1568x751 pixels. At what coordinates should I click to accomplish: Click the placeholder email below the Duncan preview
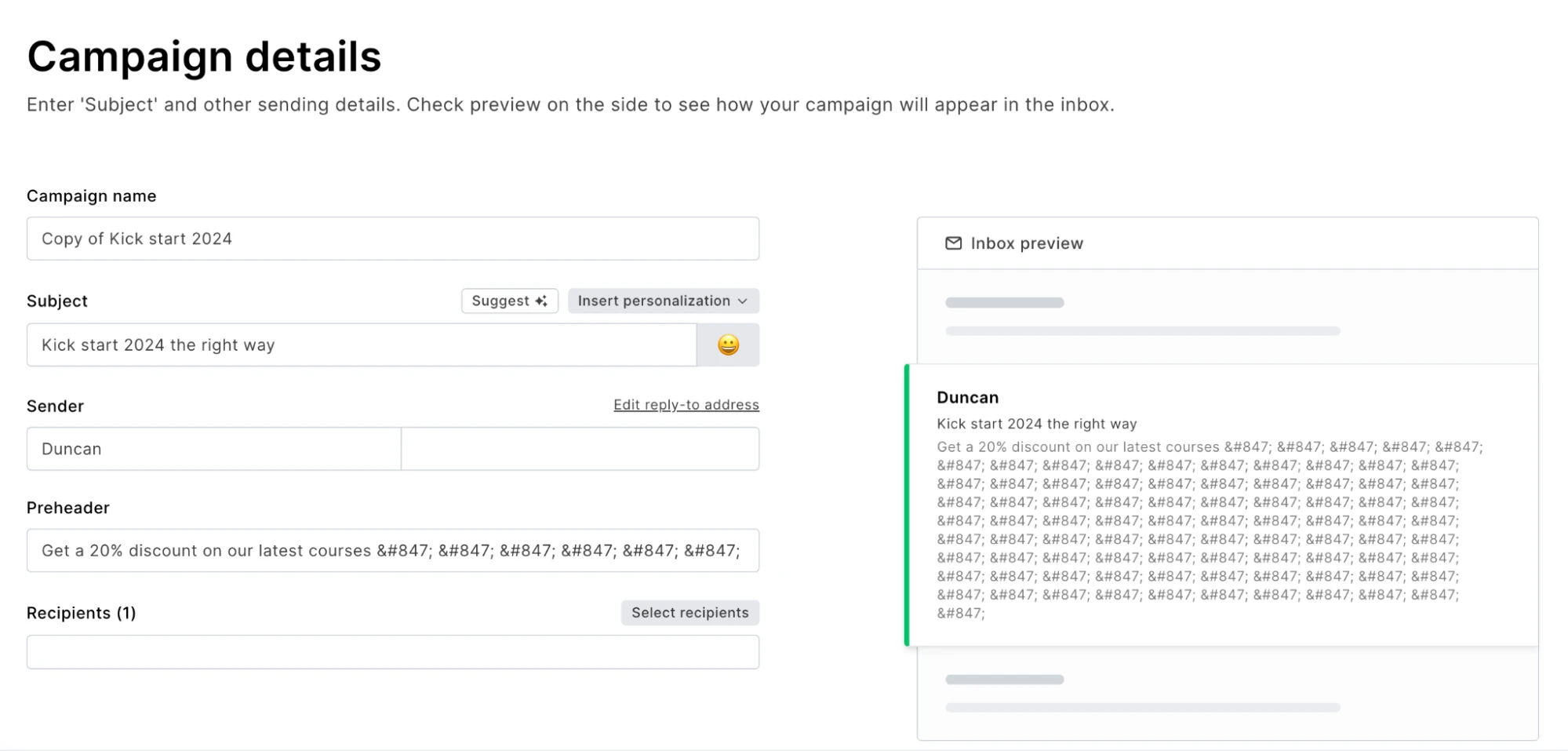tap(1142, 693)
